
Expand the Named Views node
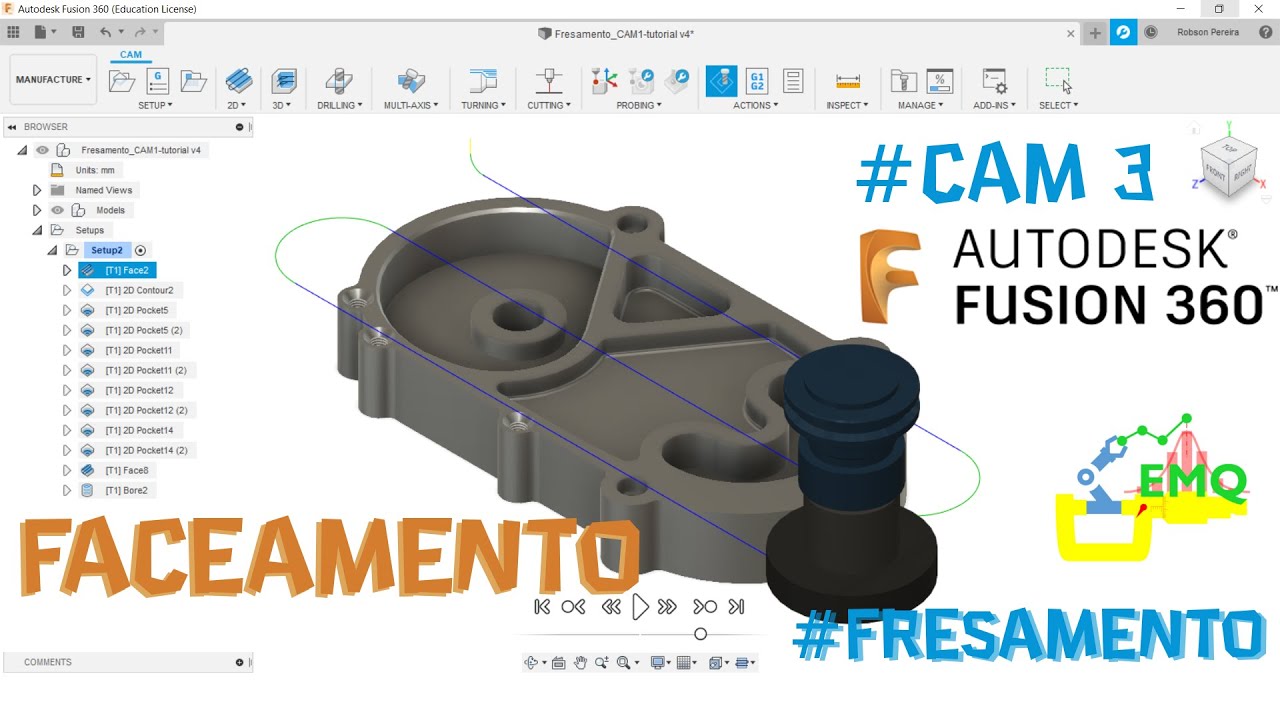click(37, 190)
